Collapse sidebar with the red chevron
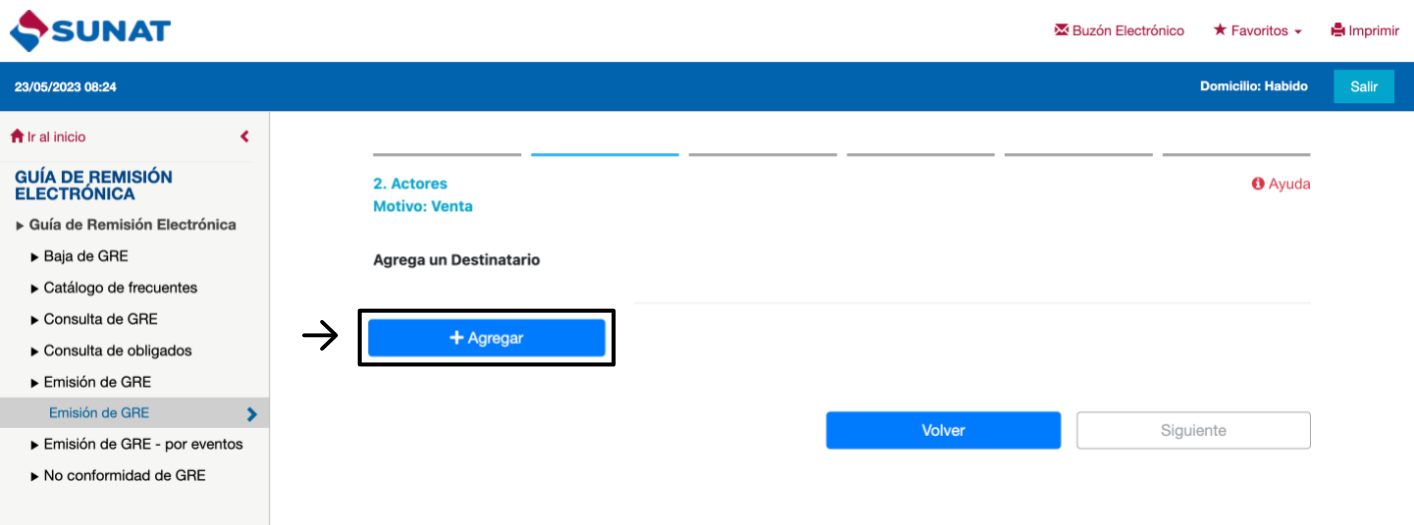 tap(245, 137)
